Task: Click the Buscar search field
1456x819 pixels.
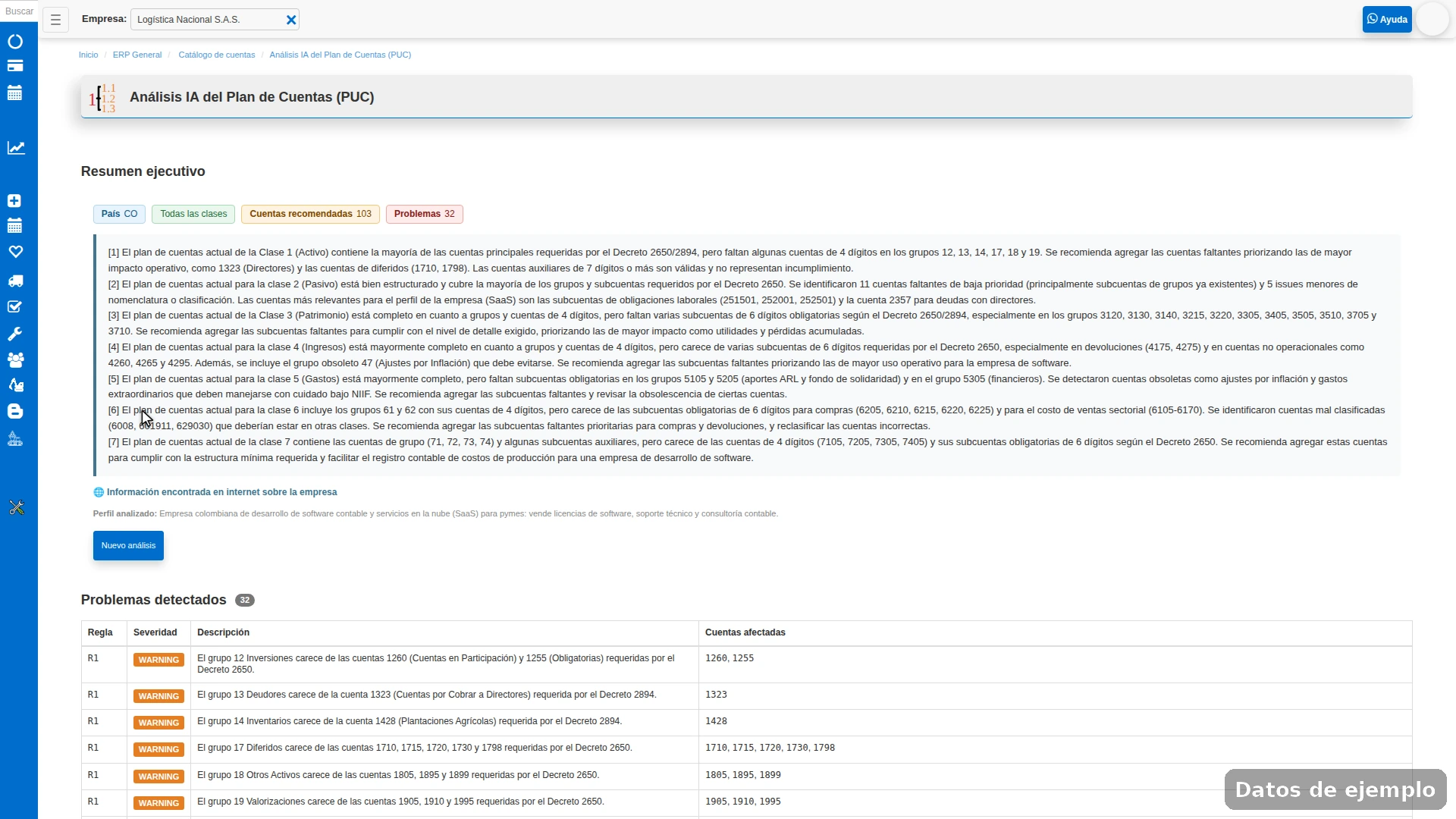Action: click(x=19, y=11)
